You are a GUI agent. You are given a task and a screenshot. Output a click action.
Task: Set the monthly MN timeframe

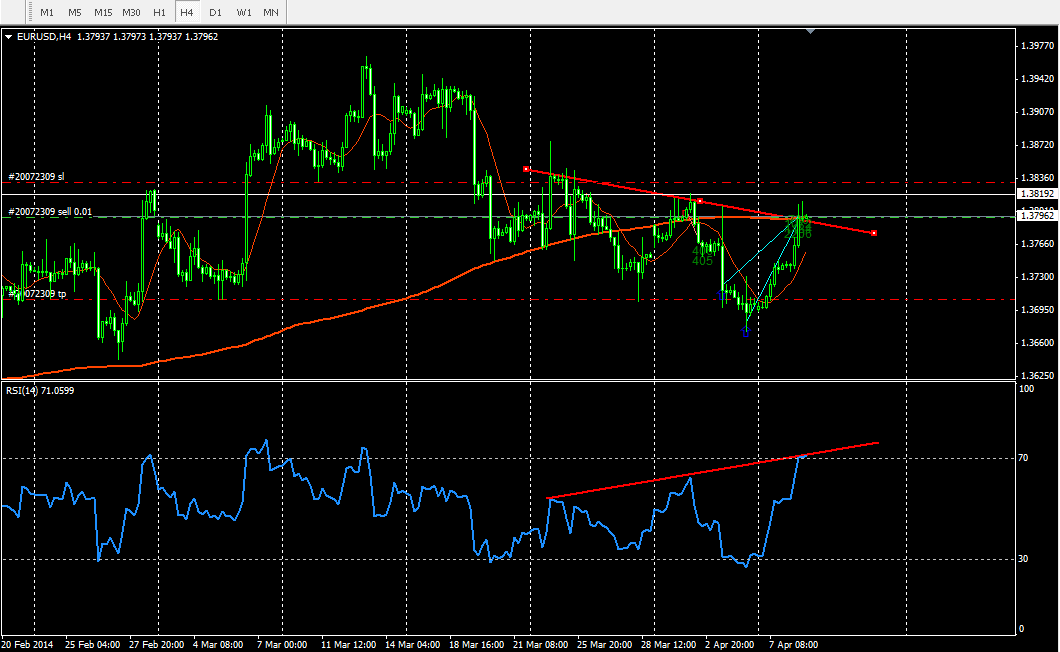pyautogui.click(x=270, y=12)
